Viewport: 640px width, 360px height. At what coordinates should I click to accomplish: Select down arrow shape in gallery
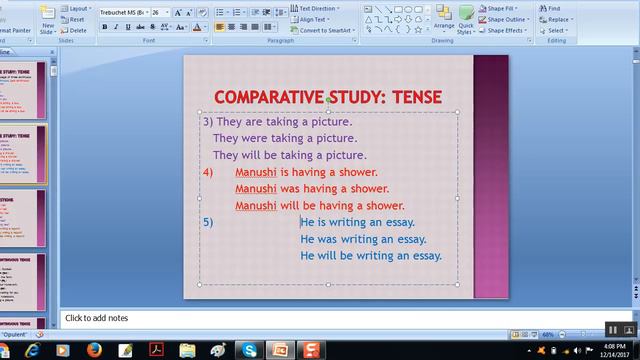pyautogui.click(x=408, y=19)
